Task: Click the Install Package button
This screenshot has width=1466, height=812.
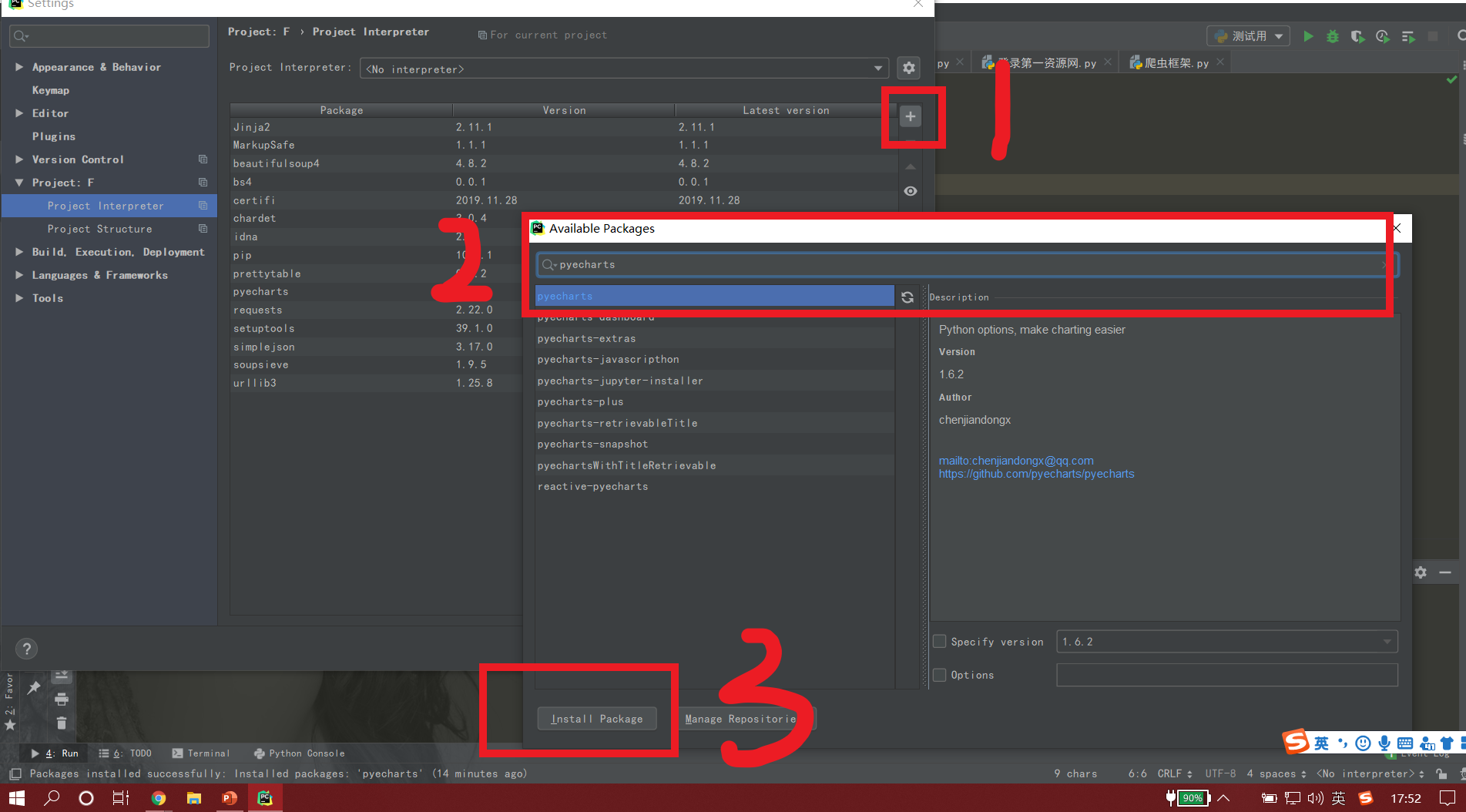Action: point(597,718)
